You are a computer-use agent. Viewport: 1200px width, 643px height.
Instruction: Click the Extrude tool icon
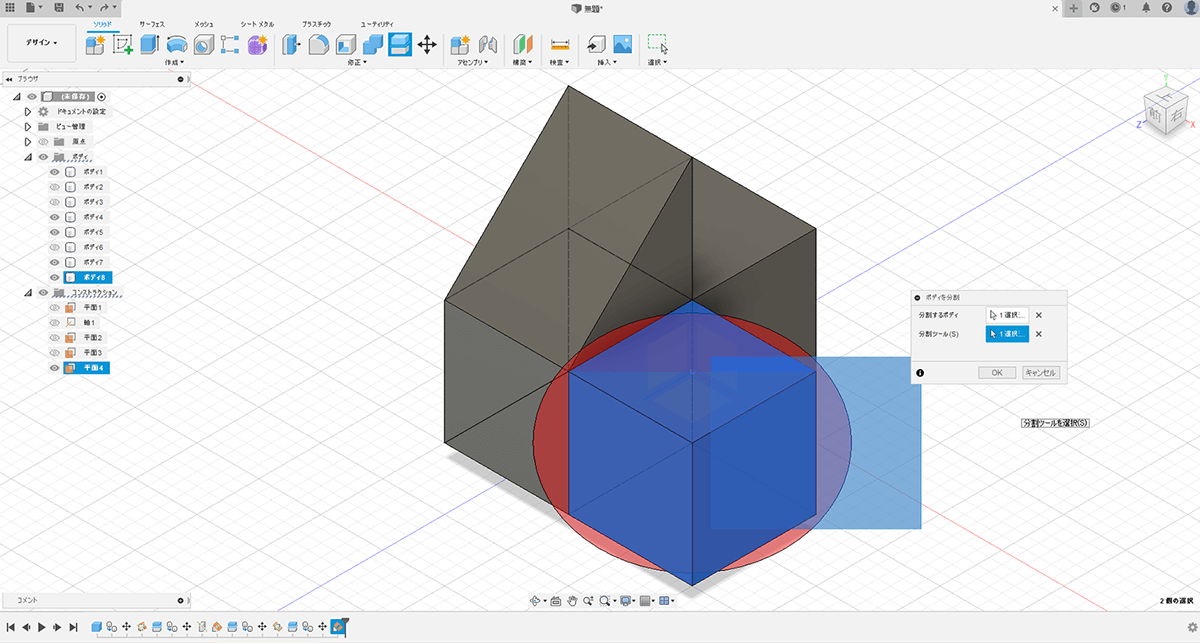[x=150, y=44]
